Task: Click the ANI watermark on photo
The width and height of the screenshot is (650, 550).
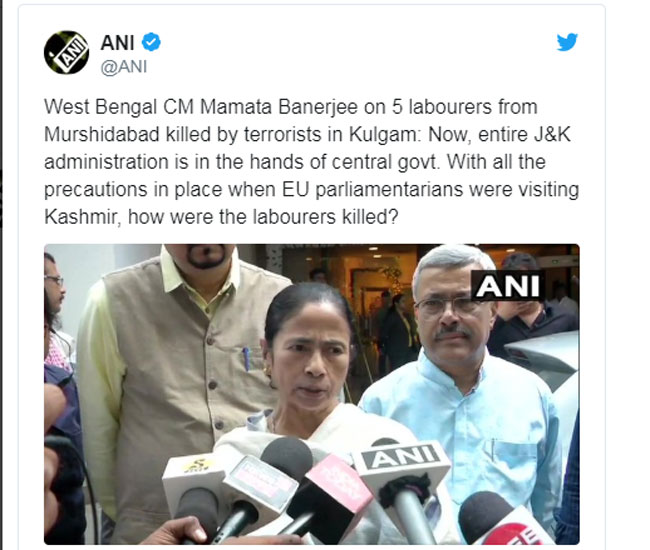Action: click(508, 286)
